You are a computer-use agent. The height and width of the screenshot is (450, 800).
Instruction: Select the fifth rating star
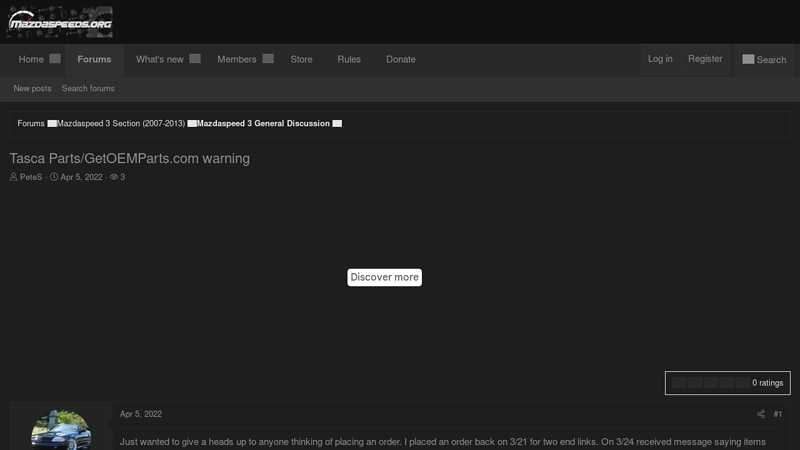(742, 383)
